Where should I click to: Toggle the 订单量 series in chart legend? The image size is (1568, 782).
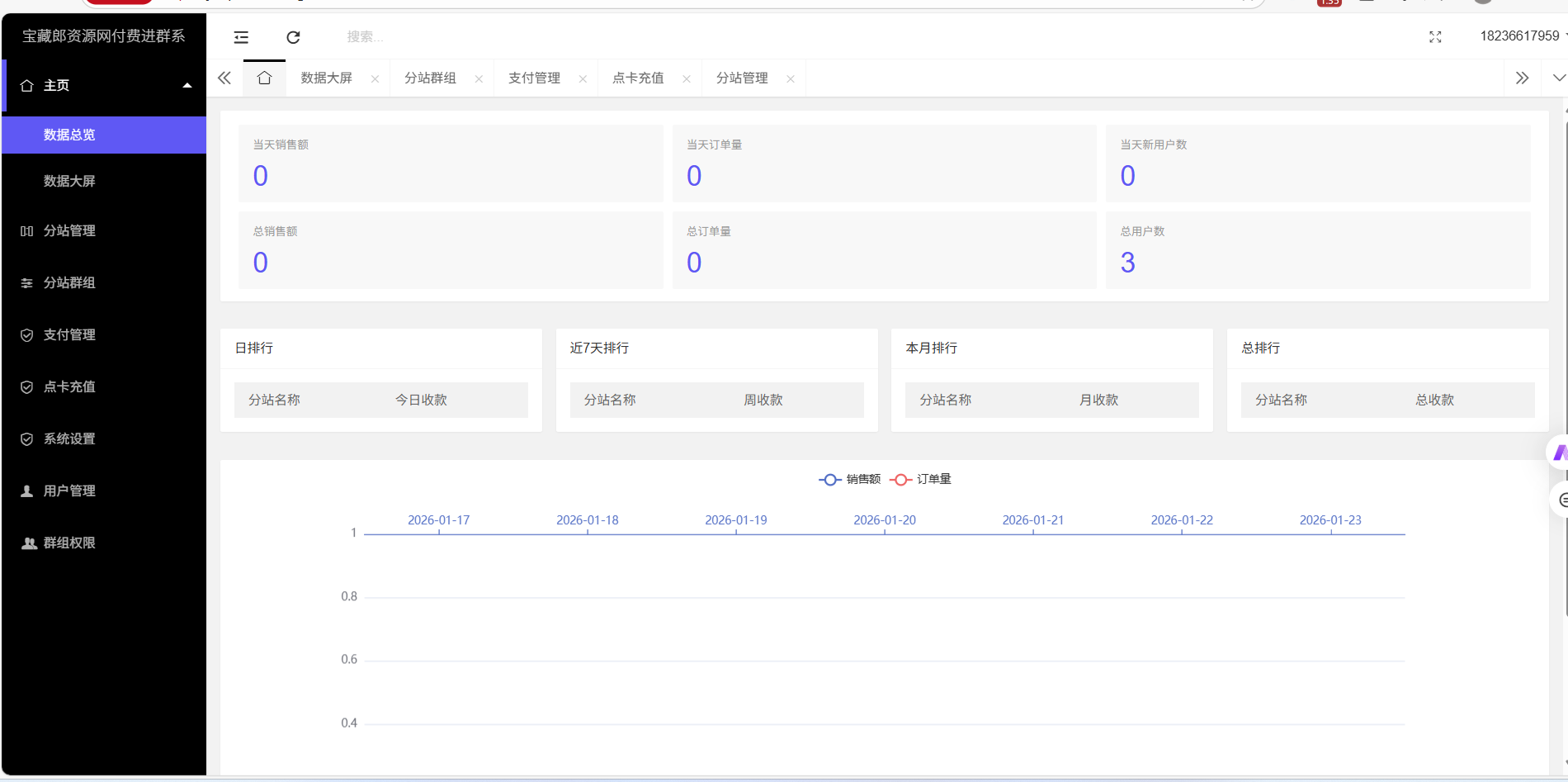click(920, 480)
